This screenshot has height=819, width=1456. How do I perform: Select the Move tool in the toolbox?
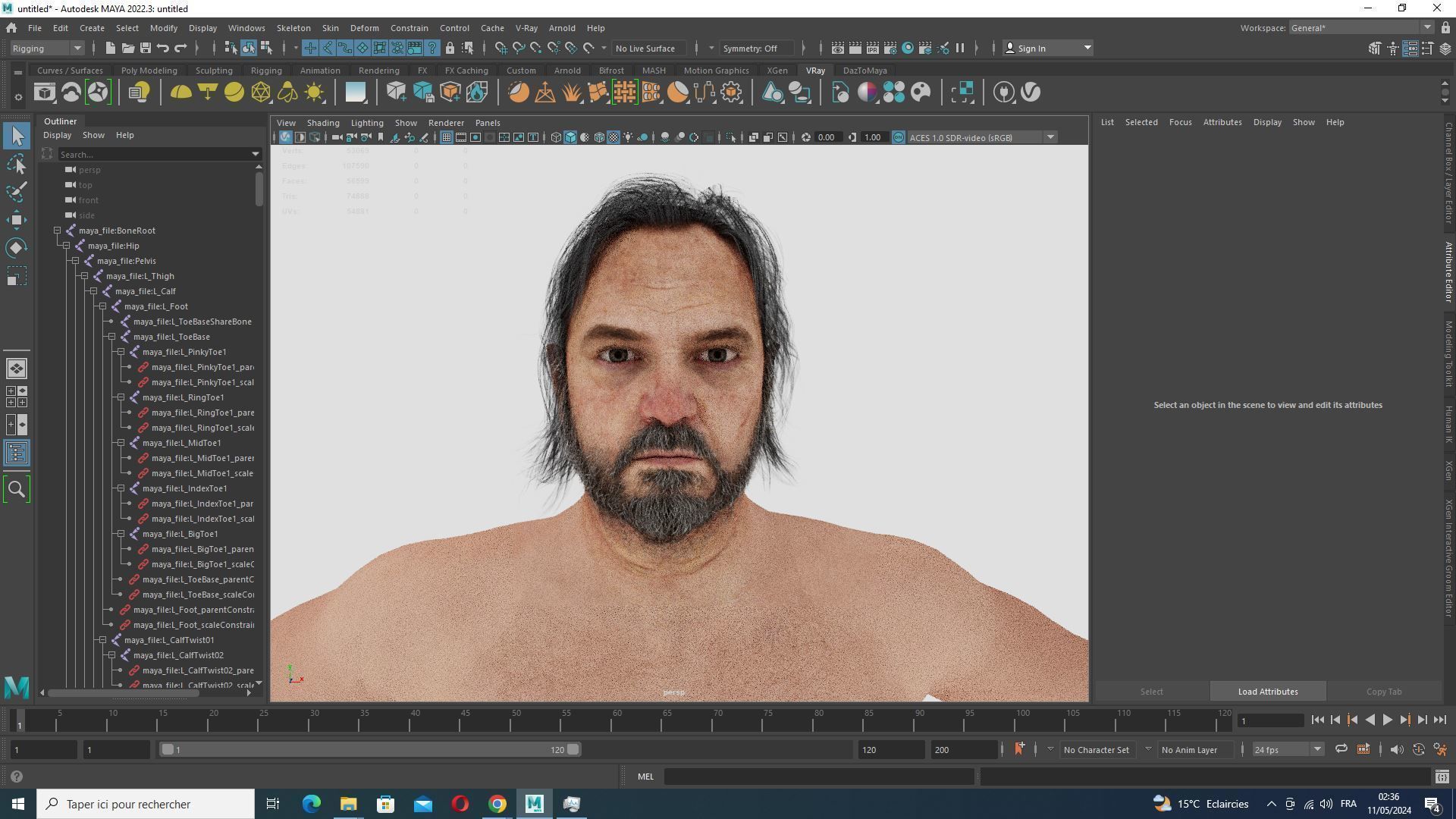tap(17, 220)
